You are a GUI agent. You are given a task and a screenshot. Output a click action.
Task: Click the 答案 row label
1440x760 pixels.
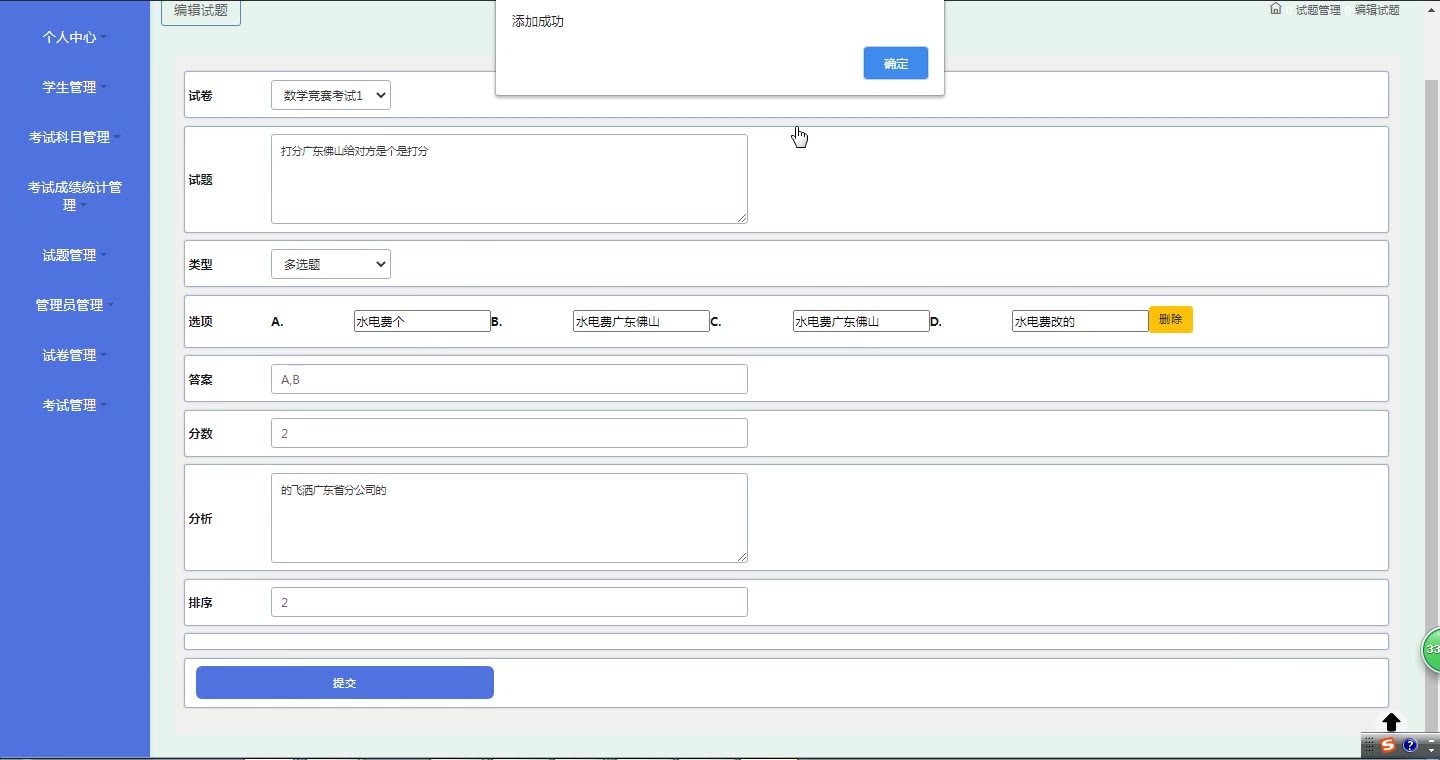[x=200, y=379]
